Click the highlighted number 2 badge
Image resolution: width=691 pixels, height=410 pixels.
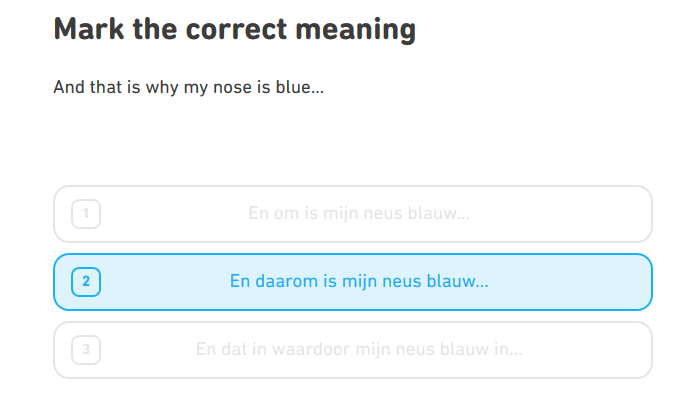pyautogui.click(x=86, y=282)
